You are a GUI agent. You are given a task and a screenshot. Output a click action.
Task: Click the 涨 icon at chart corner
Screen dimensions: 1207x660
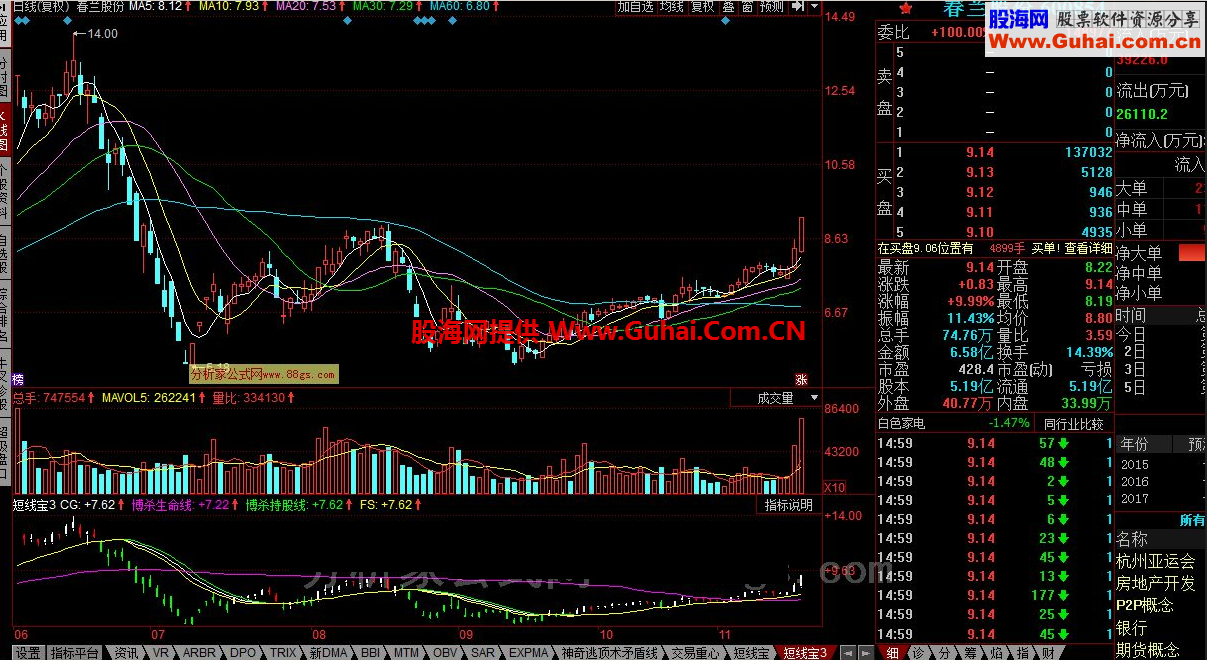tap(801, 379)
